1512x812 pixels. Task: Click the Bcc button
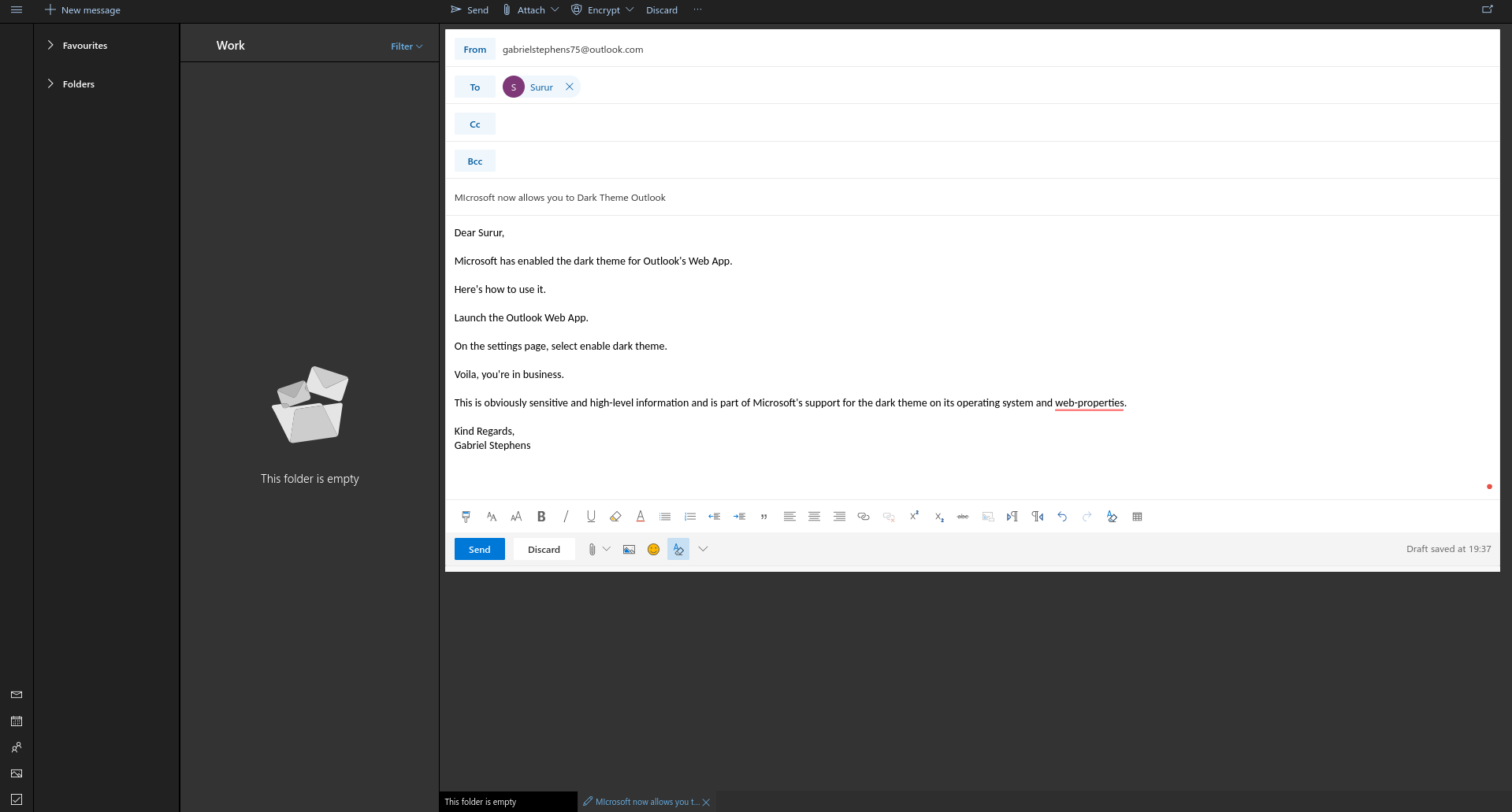point(475,161)
